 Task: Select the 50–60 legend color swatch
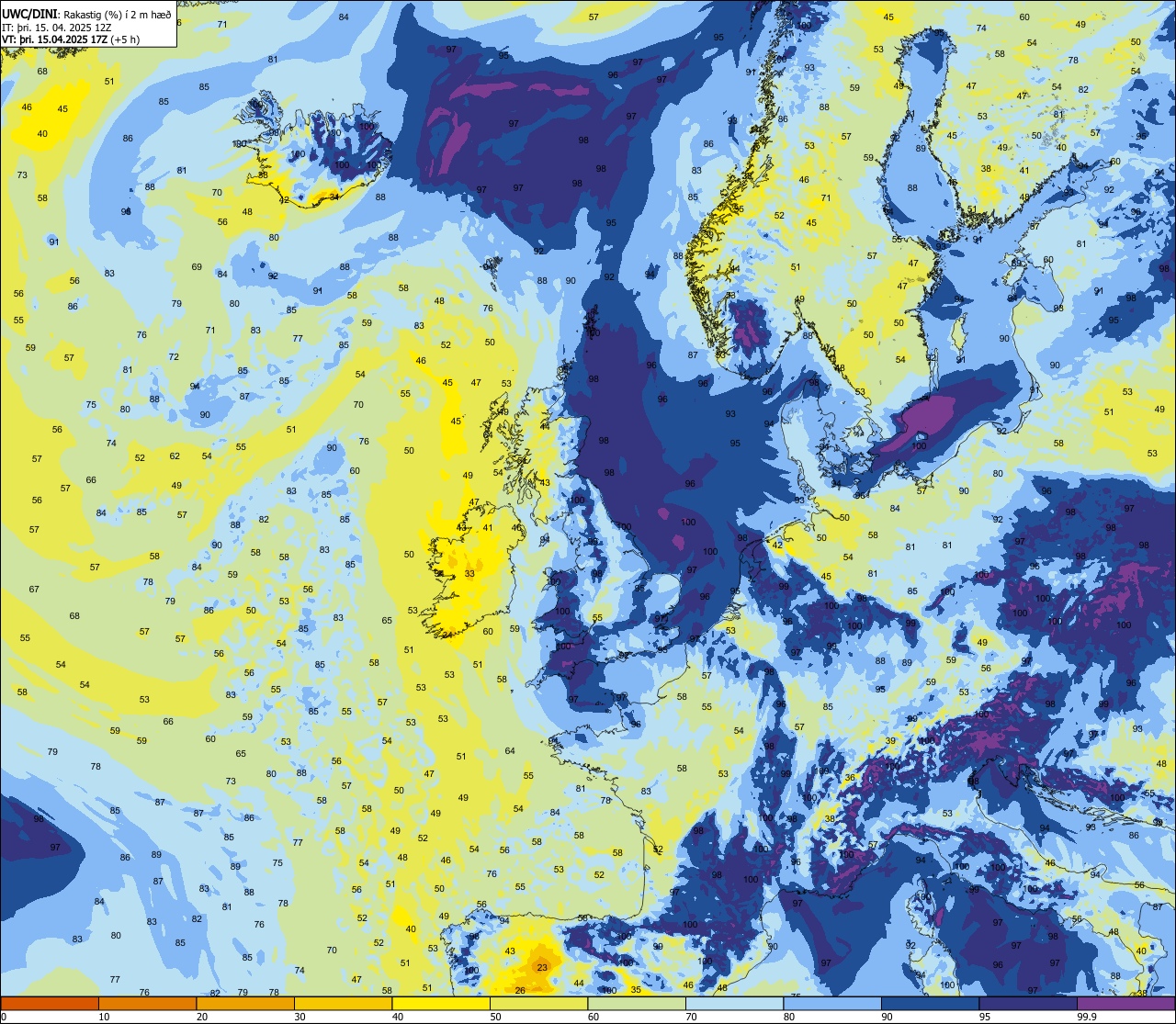point(538,1003)
